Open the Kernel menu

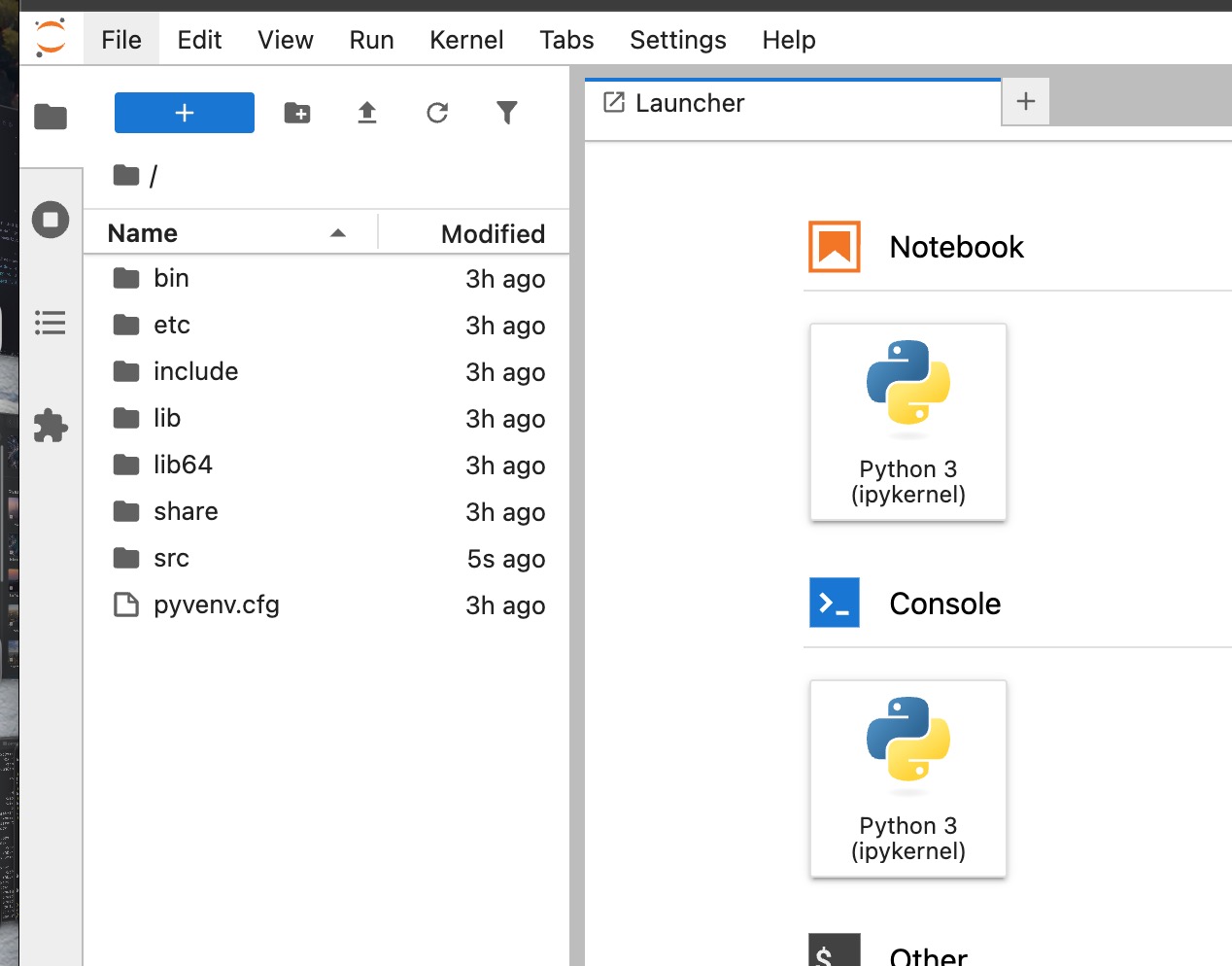tap(466, 40)
